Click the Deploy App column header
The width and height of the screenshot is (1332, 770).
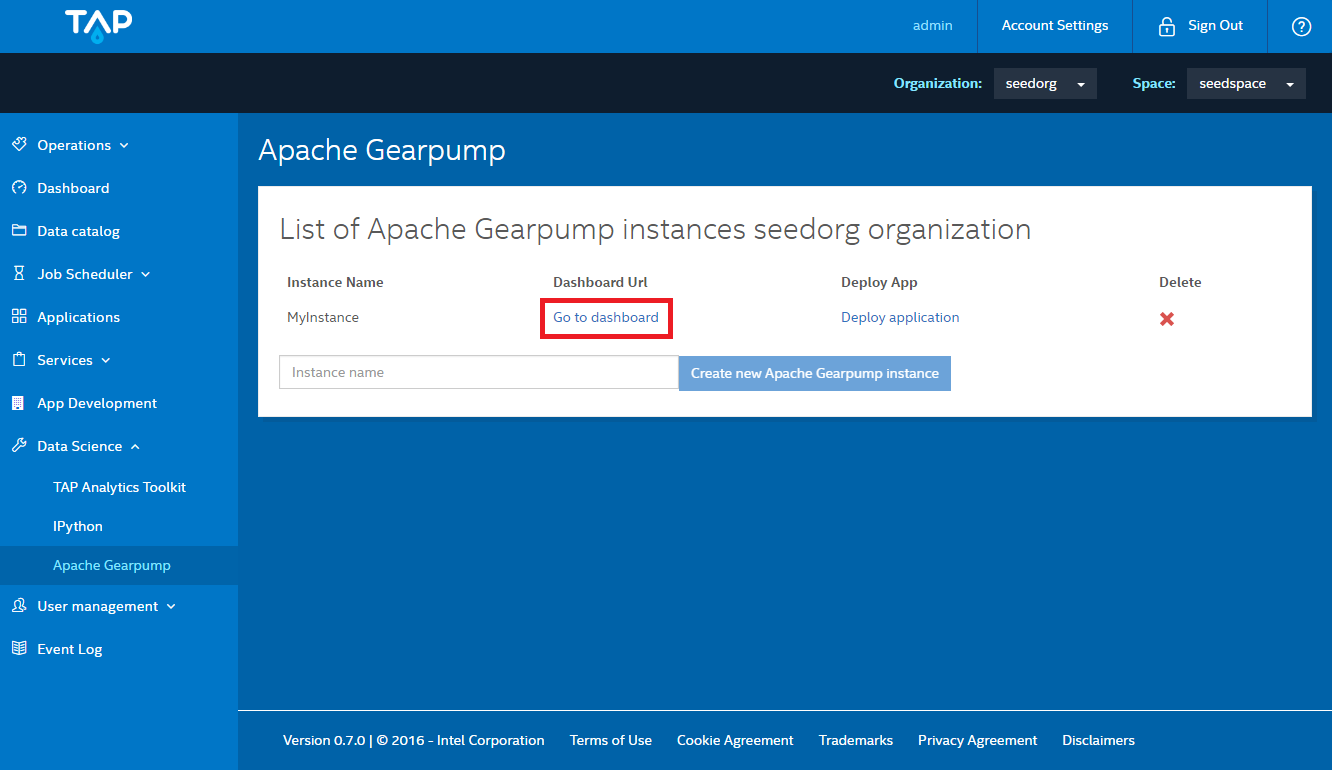pos(879,283)
